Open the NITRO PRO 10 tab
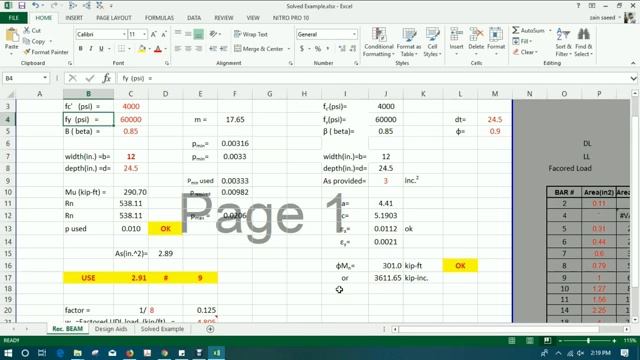Screen dimensions: 640x360 point(291,18)
